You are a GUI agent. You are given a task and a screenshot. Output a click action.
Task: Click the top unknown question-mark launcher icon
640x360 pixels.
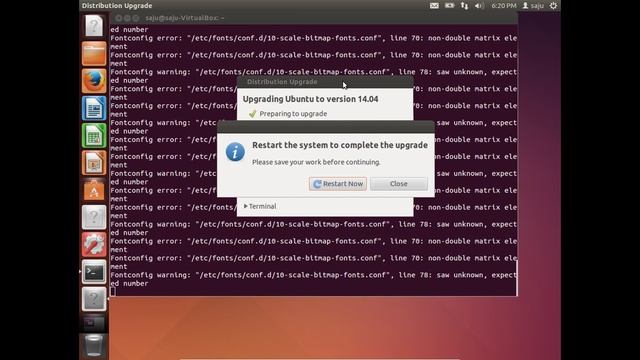94,26
